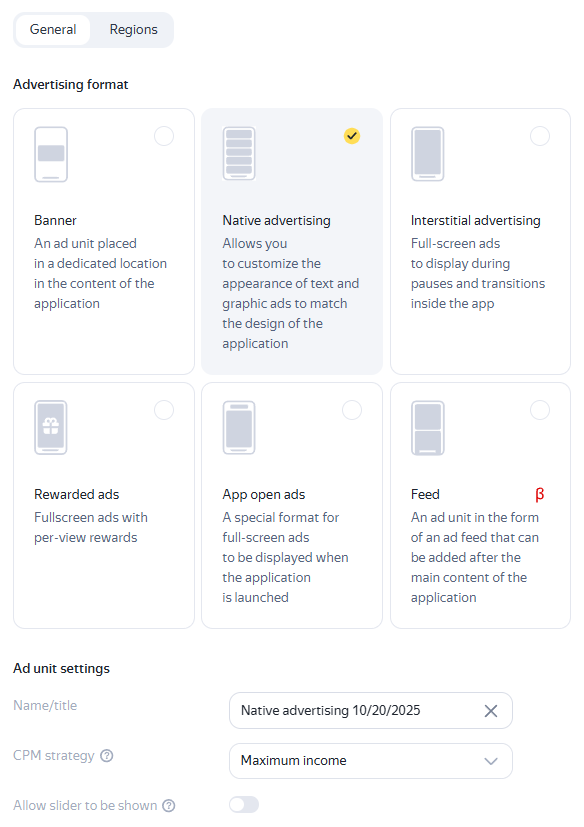Click the Feed format phone icon

pyautogui.click(x=427, y=427)
